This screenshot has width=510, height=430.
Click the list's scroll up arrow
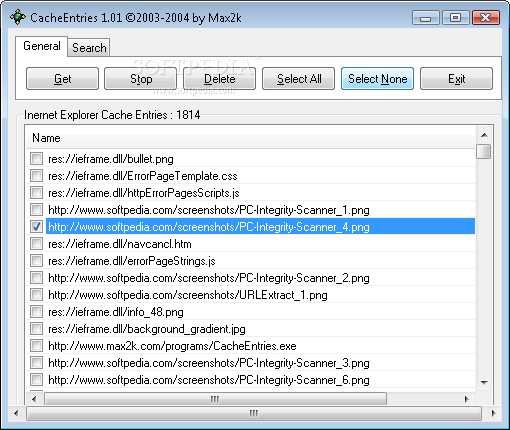484,135
